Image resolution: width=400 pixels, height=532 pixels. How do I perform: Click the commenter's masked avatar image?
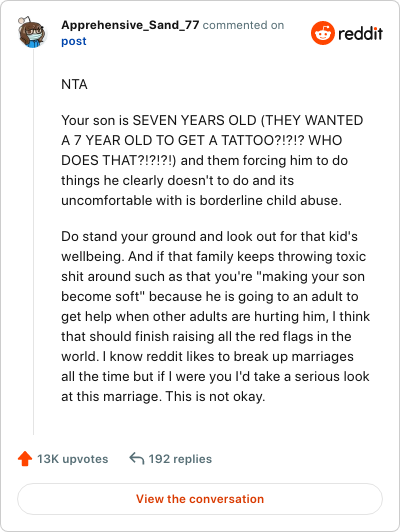(32, 32)
